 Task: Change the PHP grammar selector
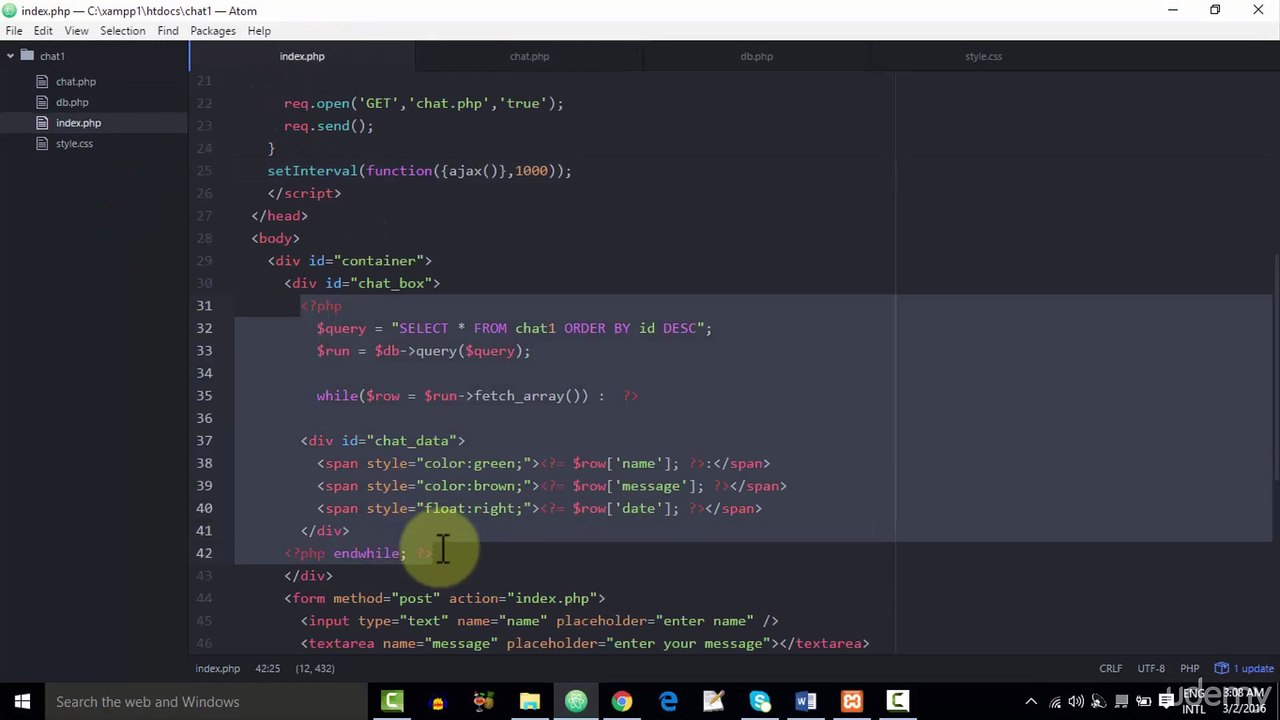[x=1189, y=668]
